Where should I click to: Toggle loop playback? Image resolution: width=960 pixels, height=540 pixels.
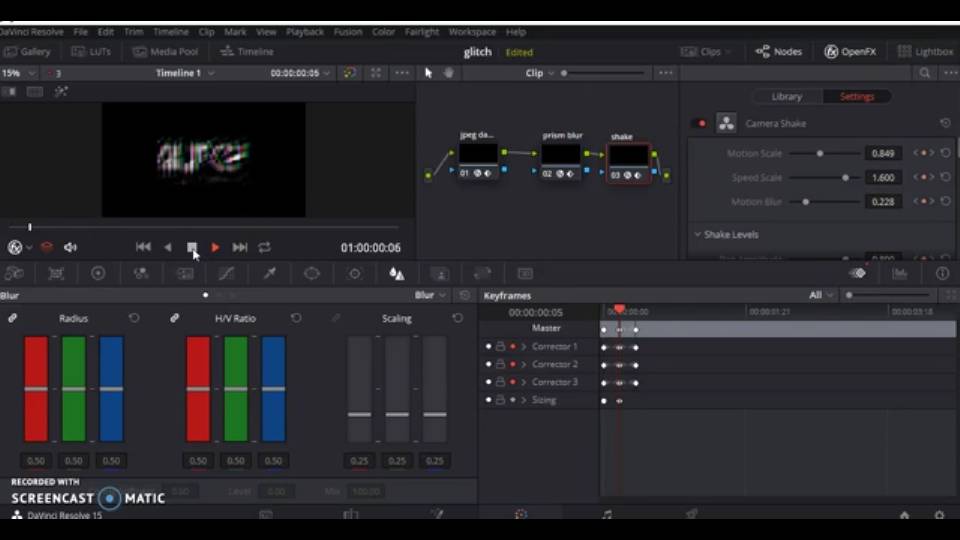264,247
